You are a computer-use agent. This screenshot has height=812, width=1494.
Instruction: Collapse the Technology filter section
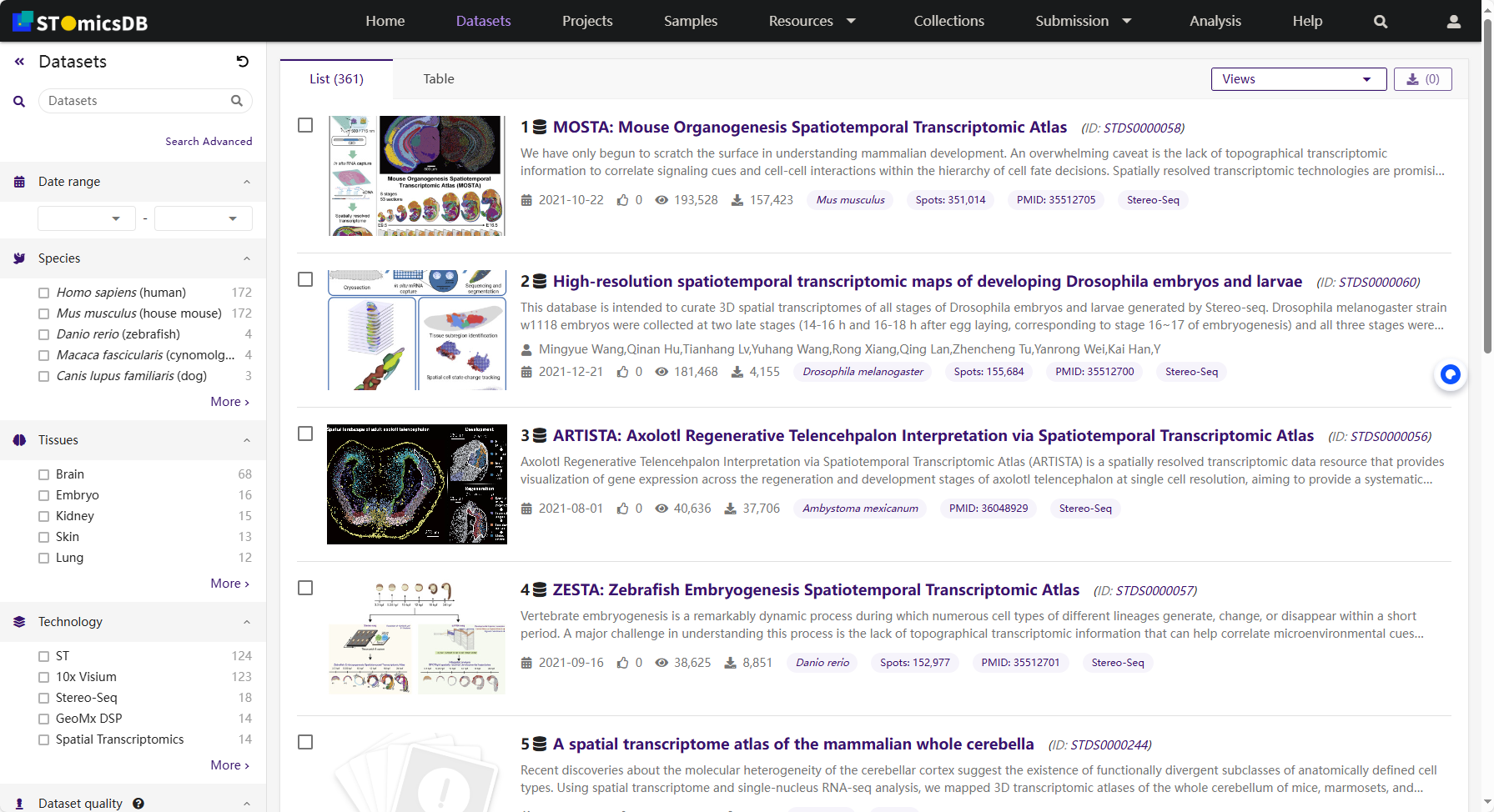pyautogui.click(x=247, y=622)
